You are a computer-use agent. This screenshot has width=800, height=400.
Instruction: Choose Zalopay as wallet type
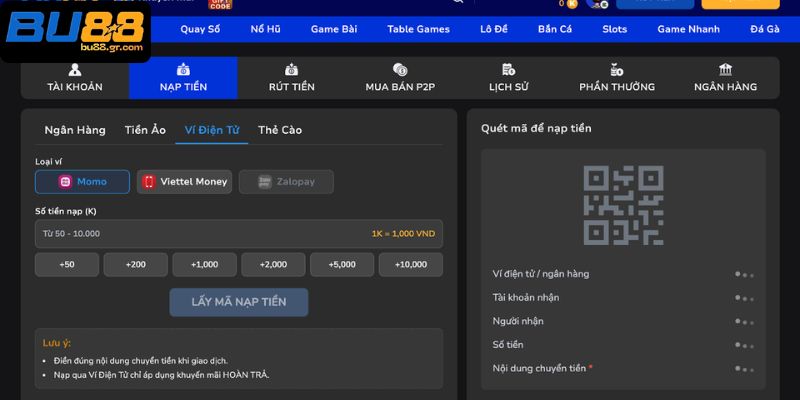click(x=286, y=182)
